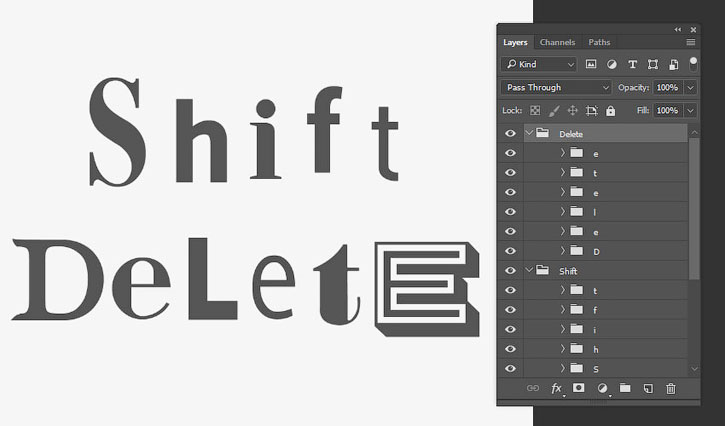Filter layers by type layers icon
Image resolution: width=725 pixels, height=426 pixels.
[632, 64]
